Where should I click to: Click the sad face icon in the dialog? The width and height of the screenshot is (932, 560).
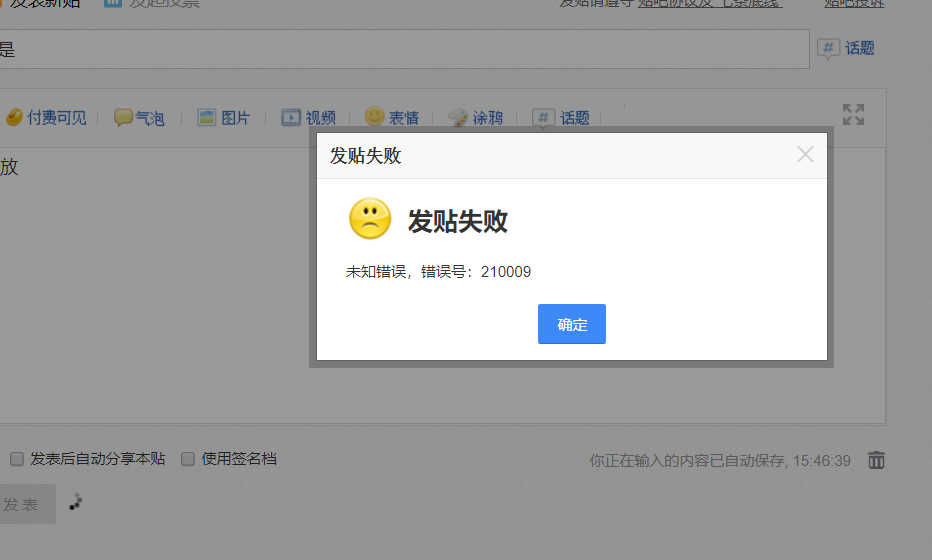click(370, 218)
